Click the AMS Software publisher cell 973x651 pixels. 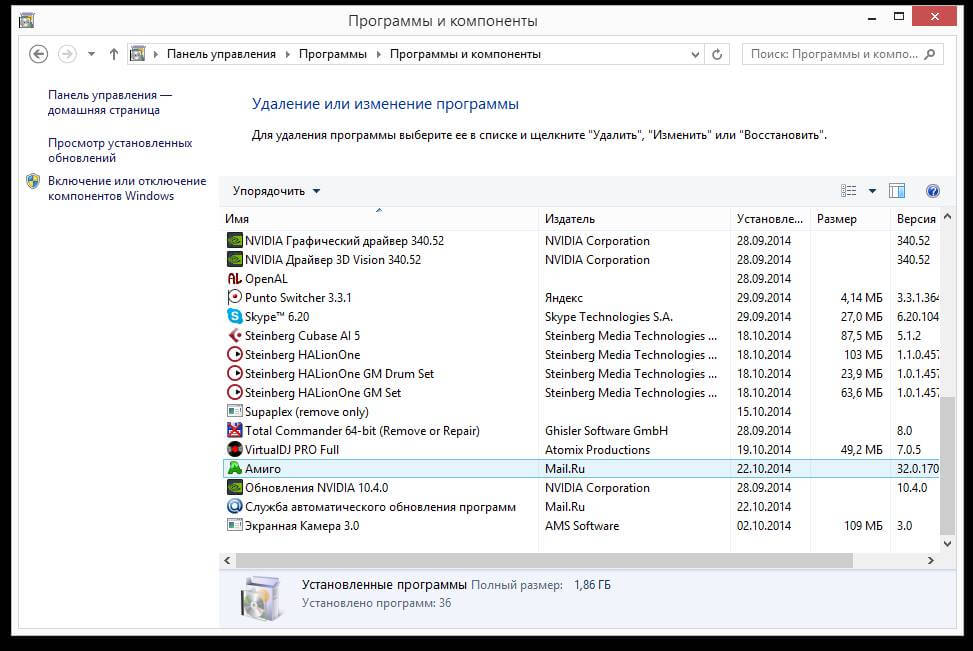pyautogui.click(x=581, y=526)
